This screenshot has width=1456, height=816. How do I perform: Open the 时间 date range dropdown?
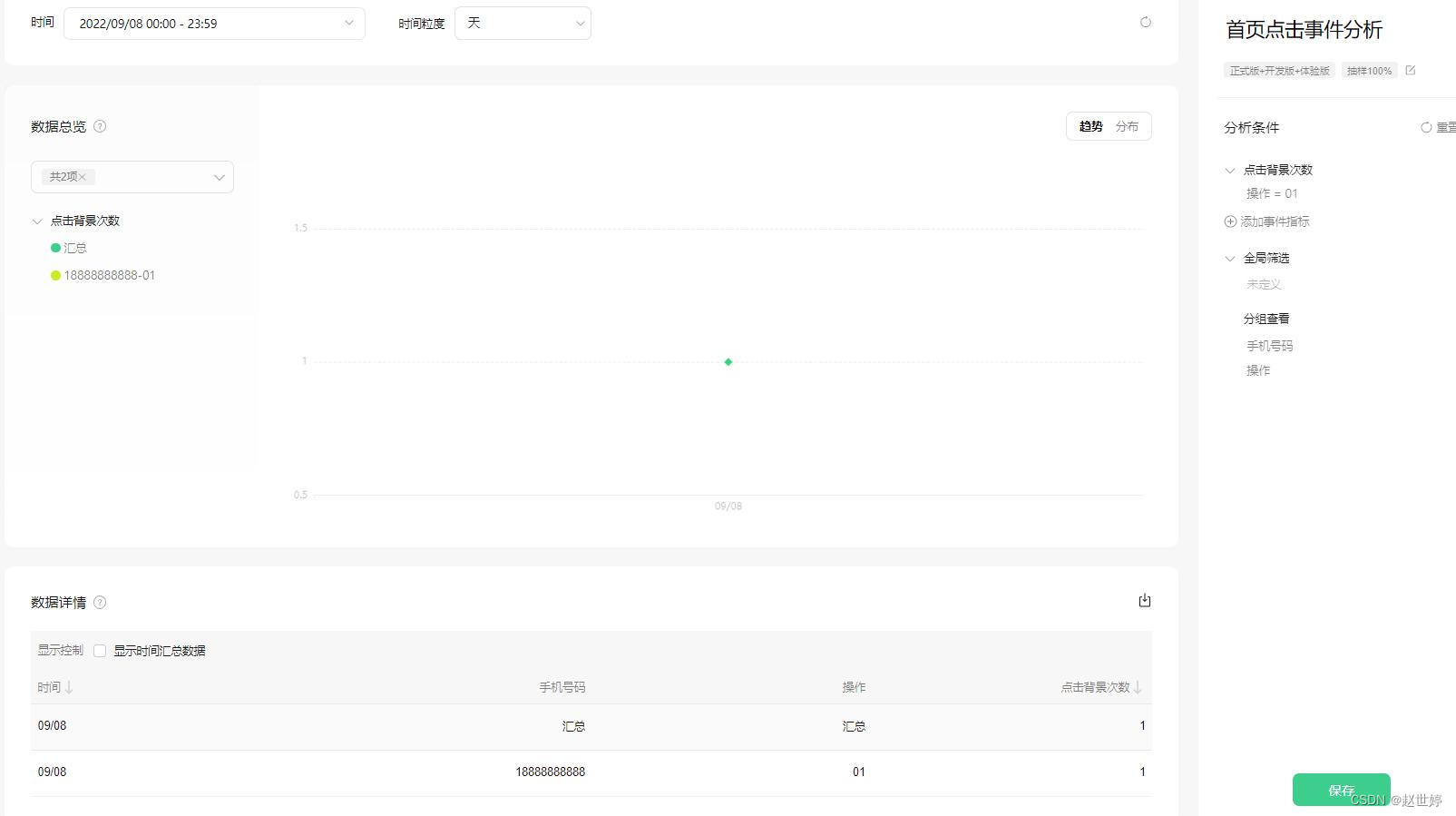click(214, 24)
